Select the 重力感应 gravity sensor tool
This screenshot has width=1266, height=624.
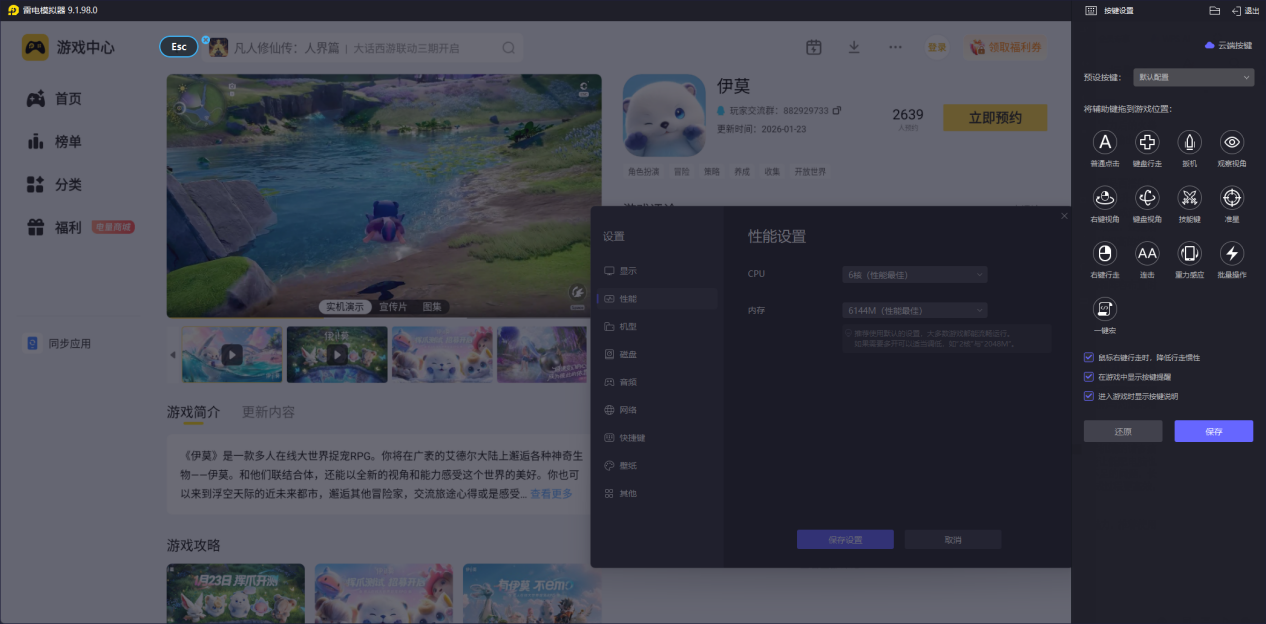point(1190,253)
